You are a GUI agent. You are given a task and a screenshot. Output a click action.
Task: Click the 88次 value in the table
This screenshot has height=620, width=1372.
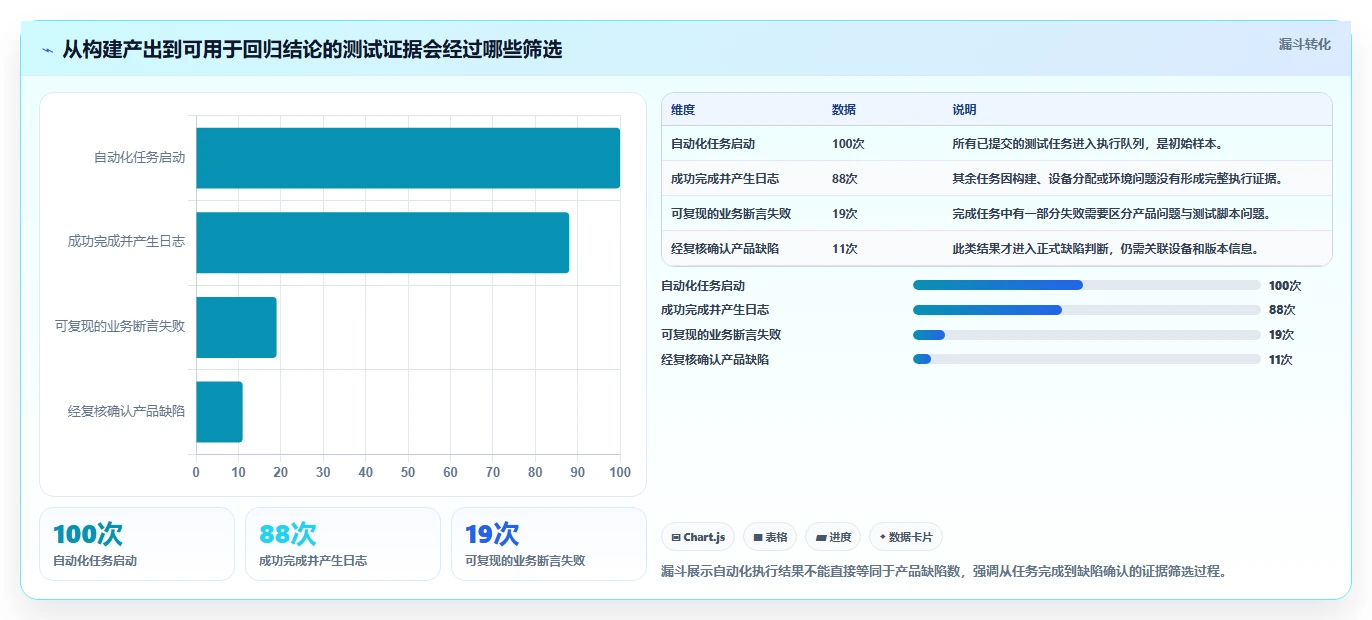pos(845,179)
